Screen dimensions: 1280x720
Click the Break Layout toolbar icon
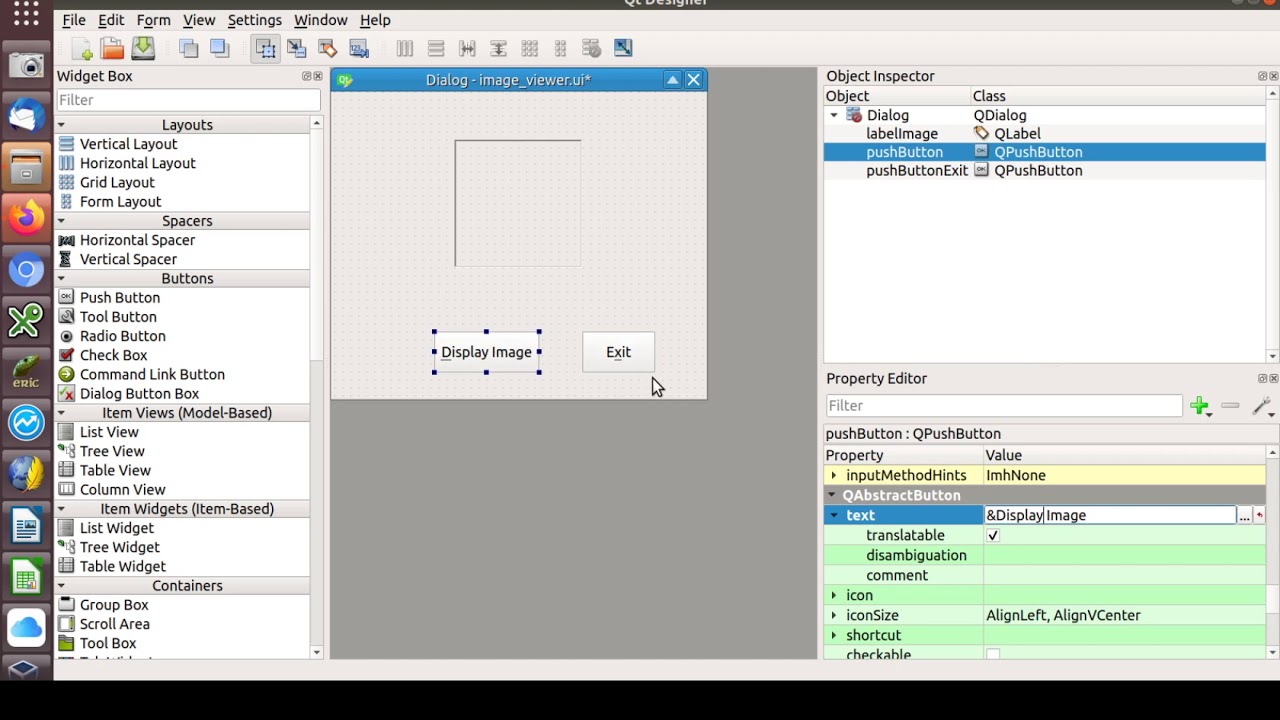(x=591, y=48)
